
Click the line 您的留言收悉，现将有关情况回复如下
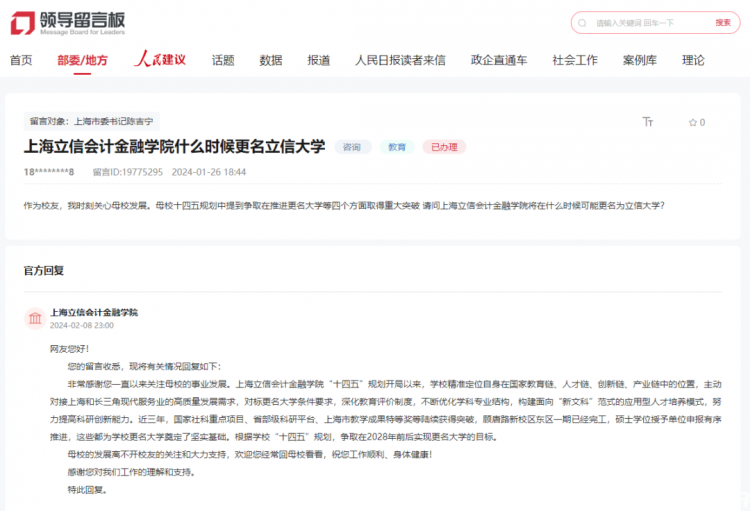point(144,367)
